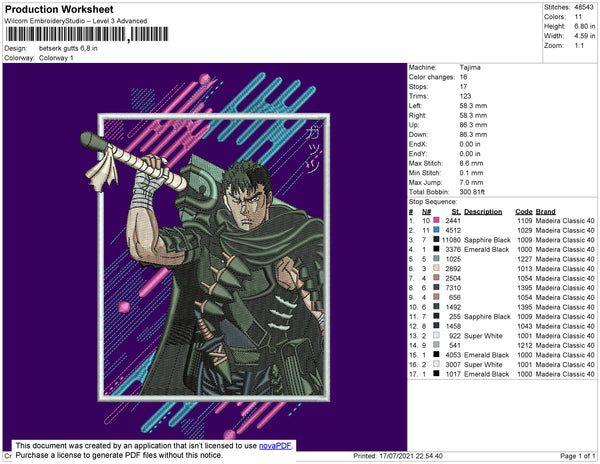Click the Color changes label
This screenshot has width=600, height=464.
coord(432,77)
